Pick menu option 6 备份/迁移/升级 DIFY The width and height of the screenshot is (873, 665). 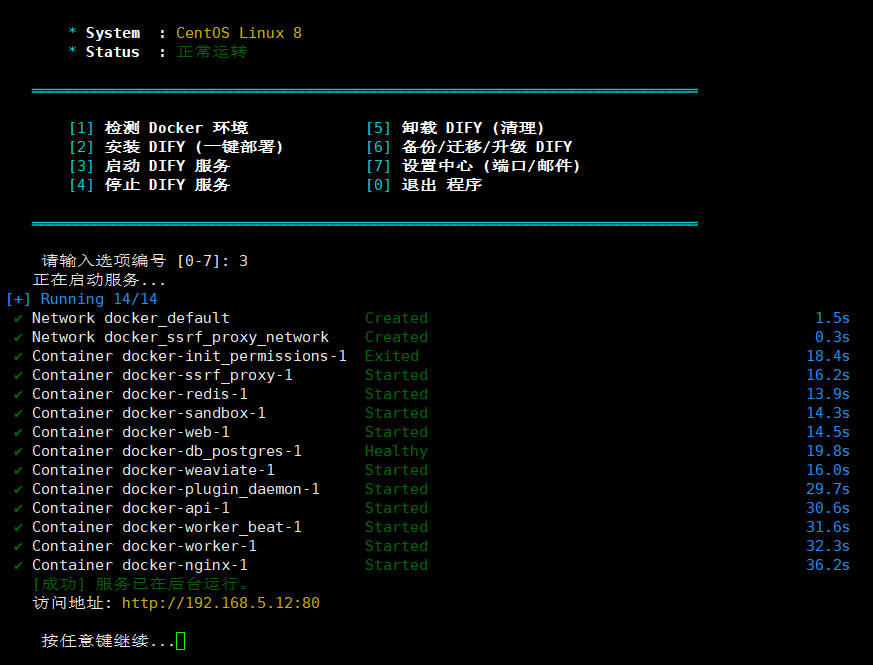coord(469,147)
